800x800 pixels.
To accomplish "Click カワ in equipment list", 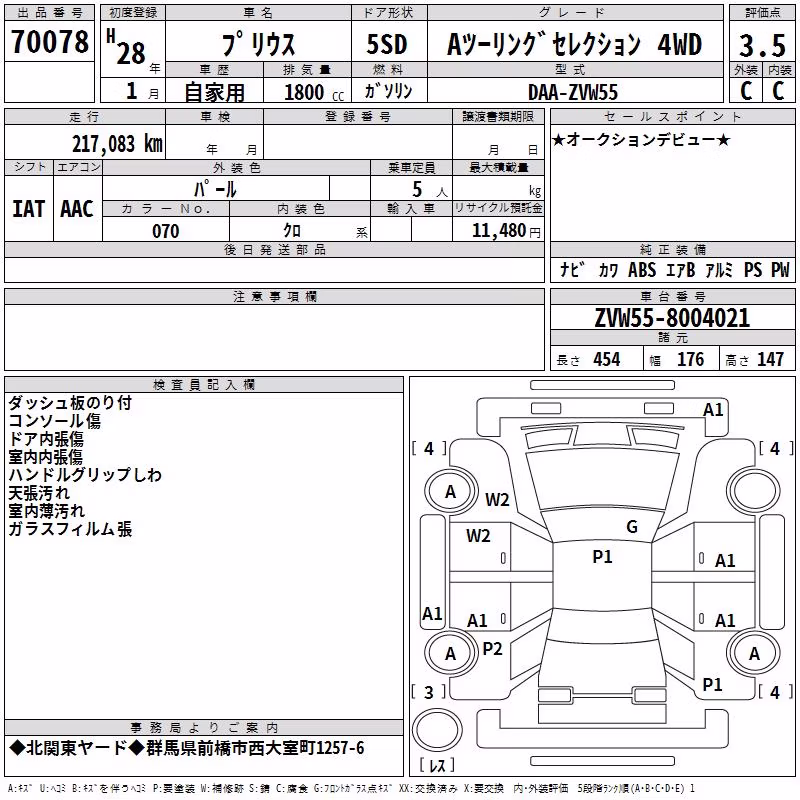I will 608,270.
